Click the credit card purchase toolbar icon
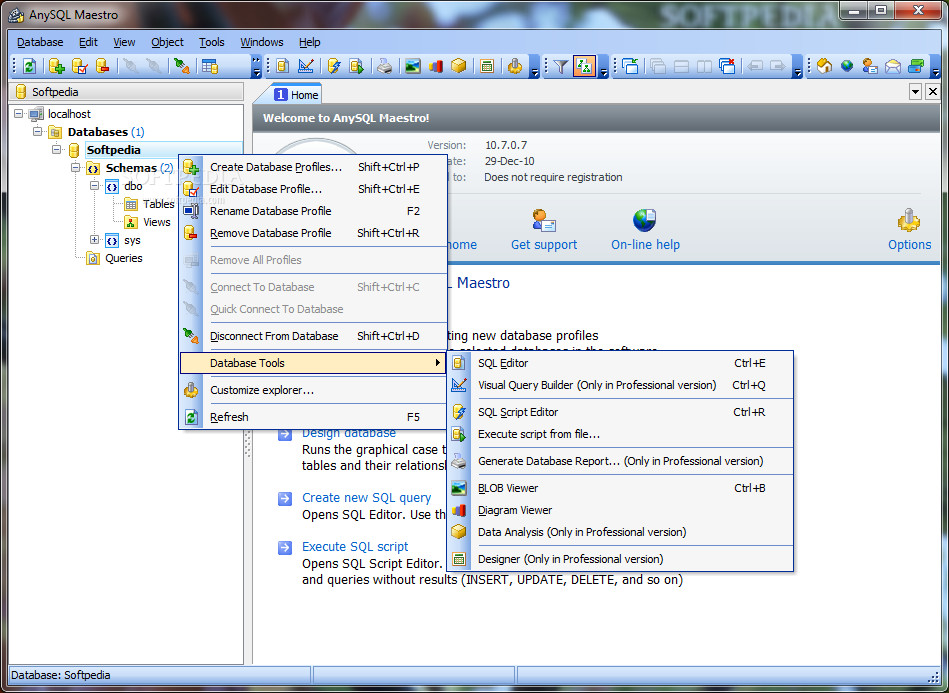The height and width of the screenshot is (693, 949). point(916,67)
